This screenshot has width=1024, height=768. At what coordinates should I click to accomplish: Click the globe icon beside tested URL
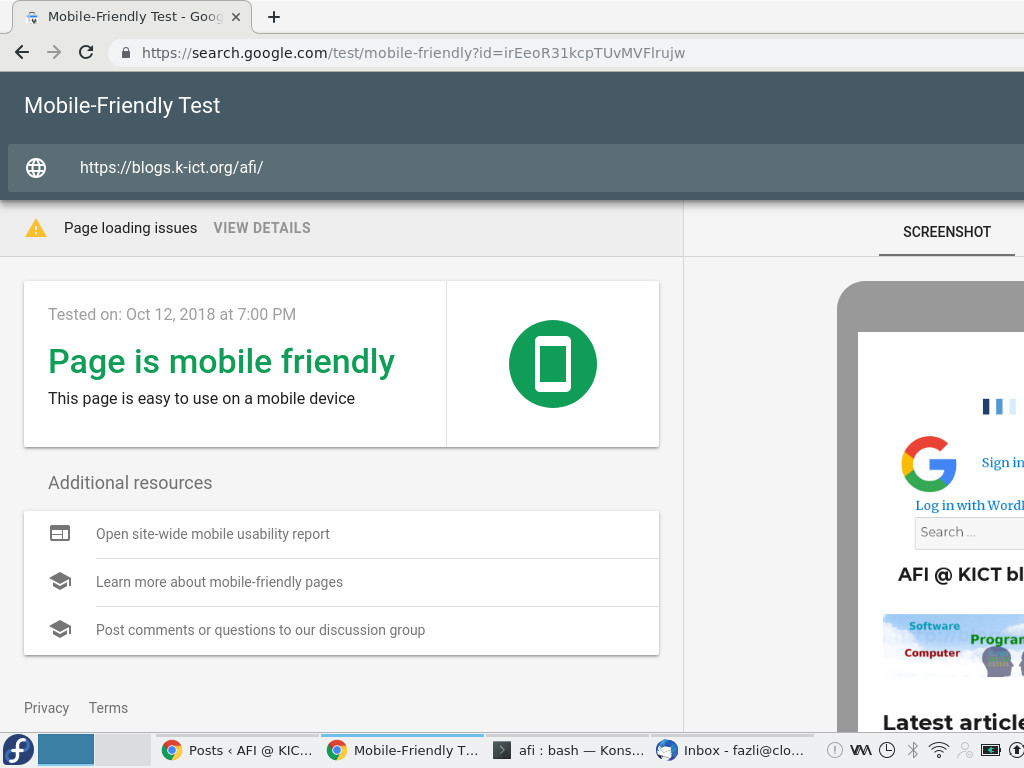pyautogui.click(x=36, y=168)
